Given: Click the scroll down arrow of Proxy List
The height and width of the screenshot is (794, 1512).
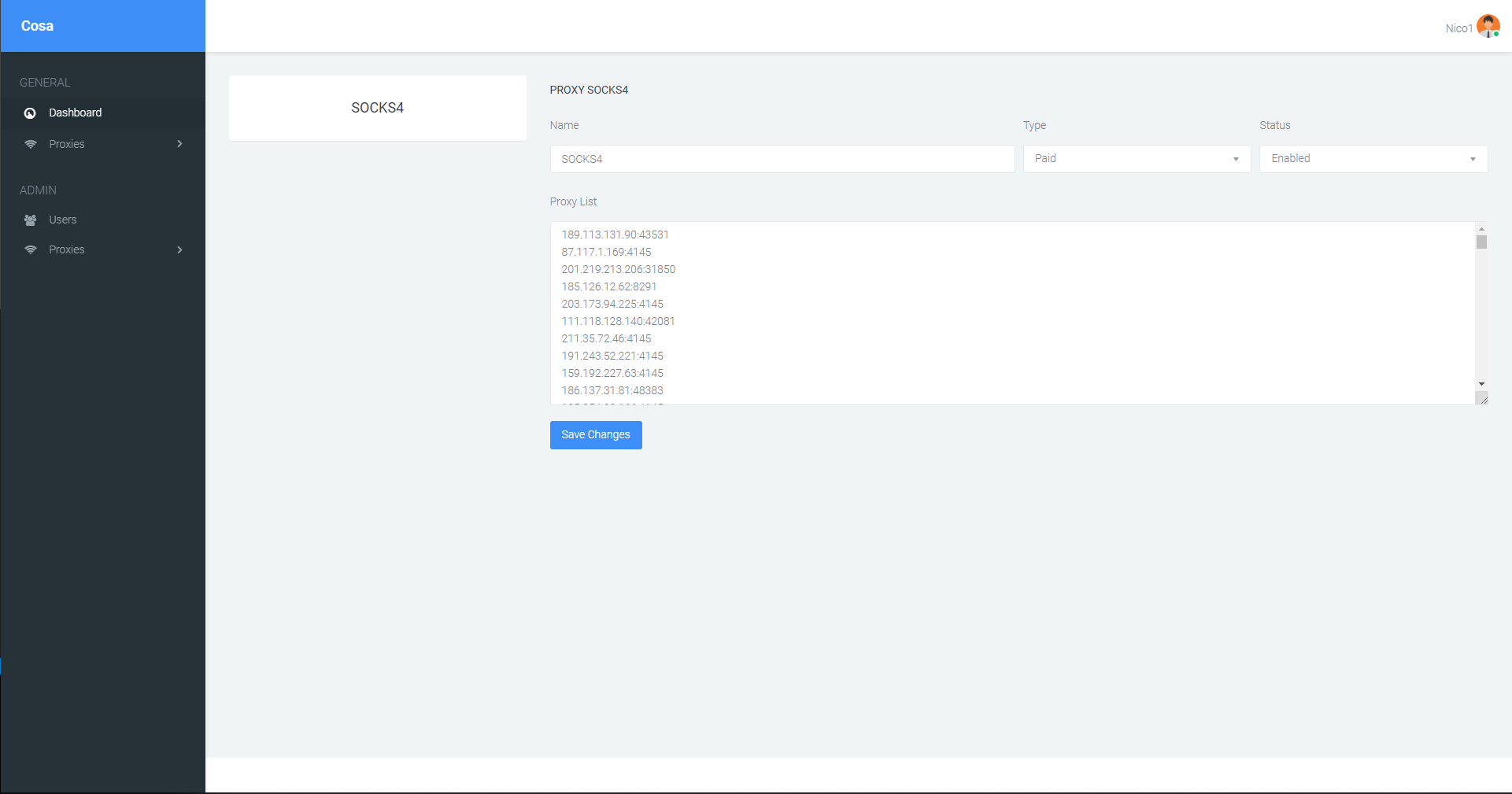Looking at the screenshot, I should pos(1481,384).
